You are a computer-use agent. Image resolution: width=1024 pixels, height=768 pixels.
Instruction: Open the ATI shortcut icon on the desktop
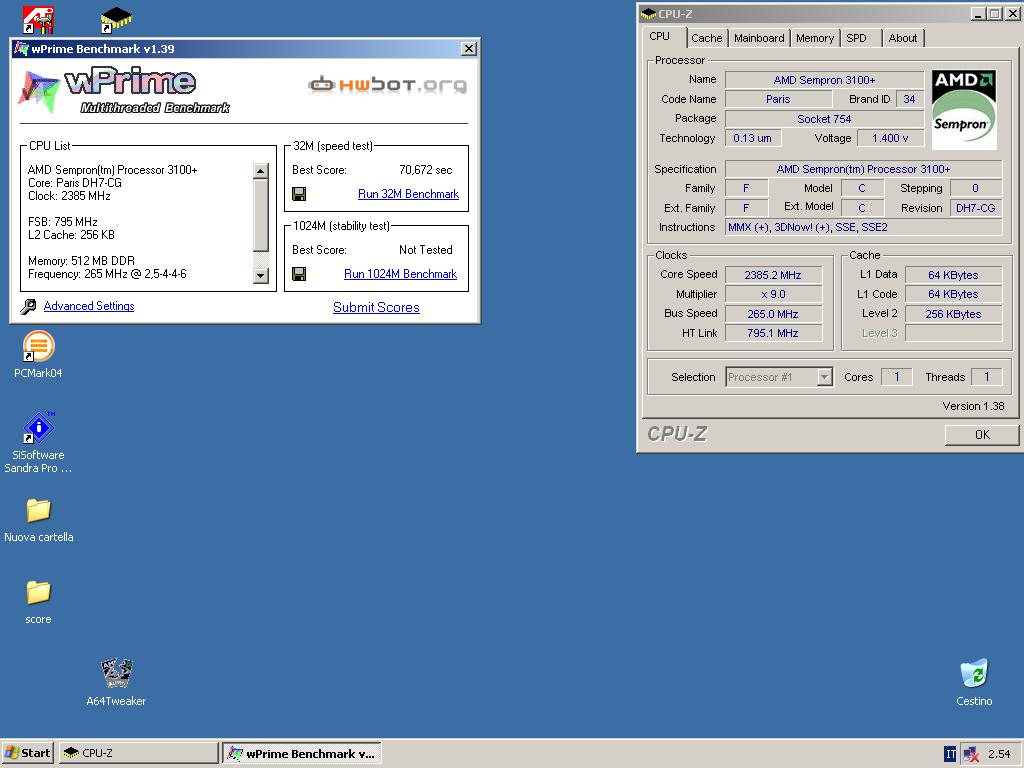[38, 20]
